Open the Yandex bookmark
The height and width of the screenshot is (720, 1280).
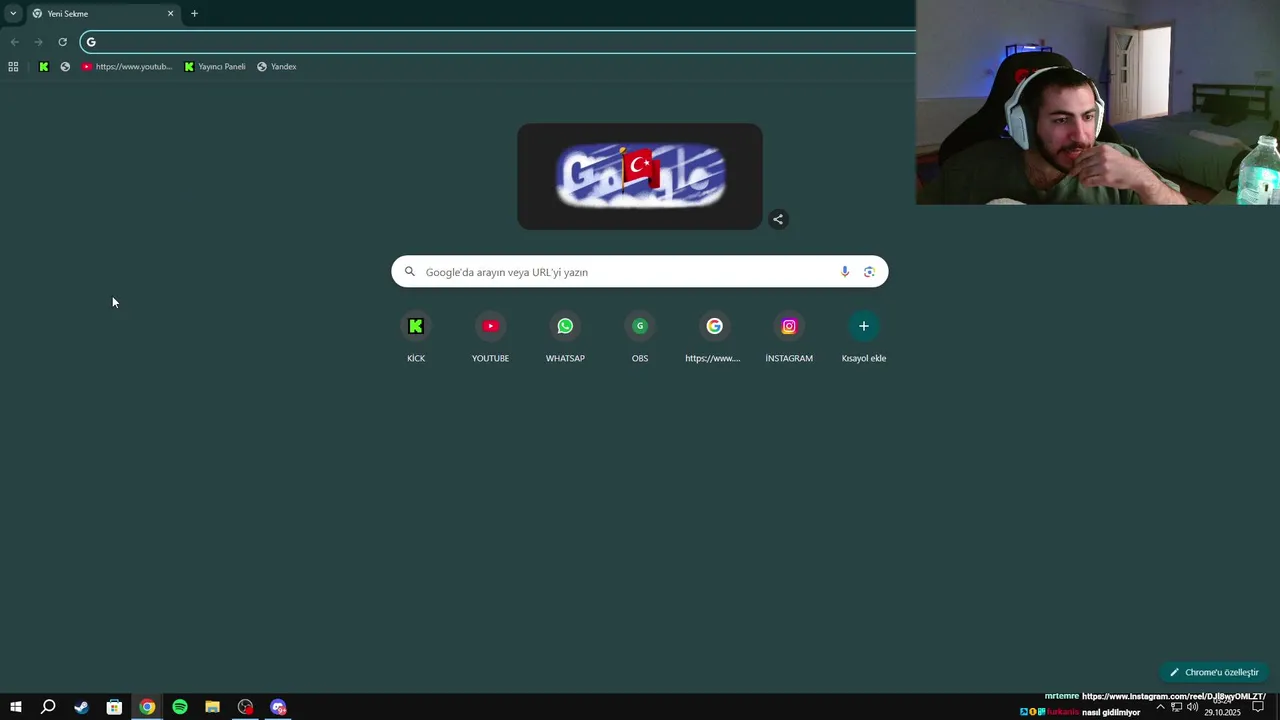coord(277,67)
